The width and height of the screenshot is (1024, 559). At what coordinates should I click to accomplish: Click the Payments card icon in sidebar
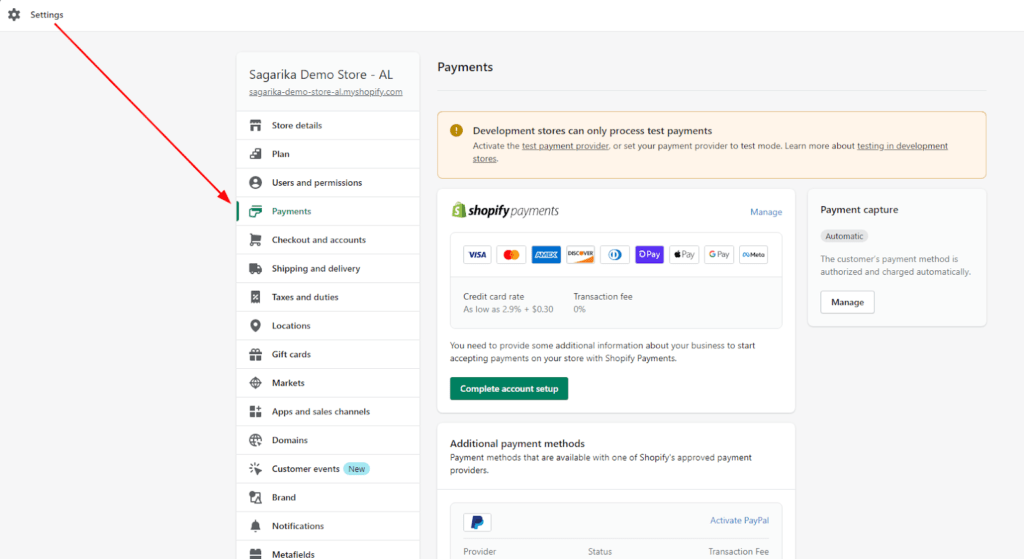click(255, 211)
